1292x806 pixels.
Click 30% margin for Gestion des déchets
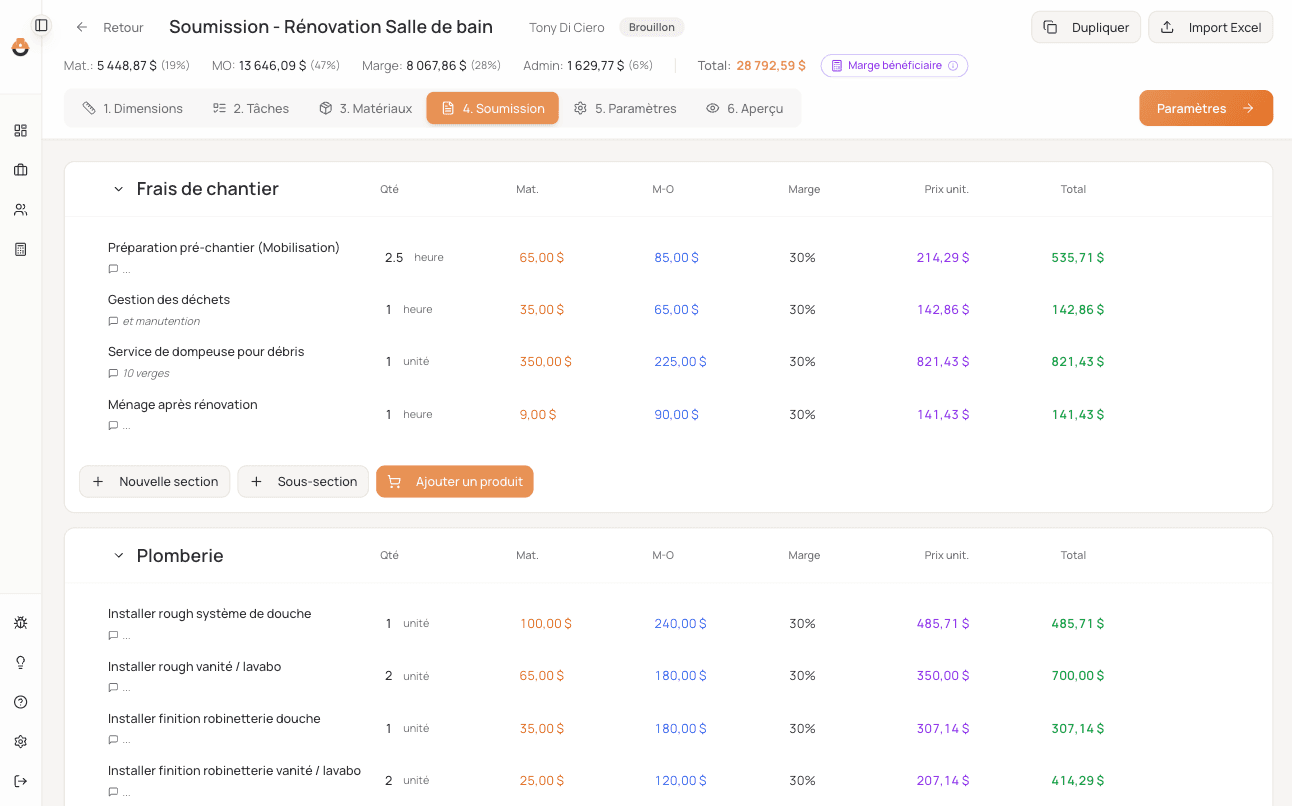pos(802,310)
